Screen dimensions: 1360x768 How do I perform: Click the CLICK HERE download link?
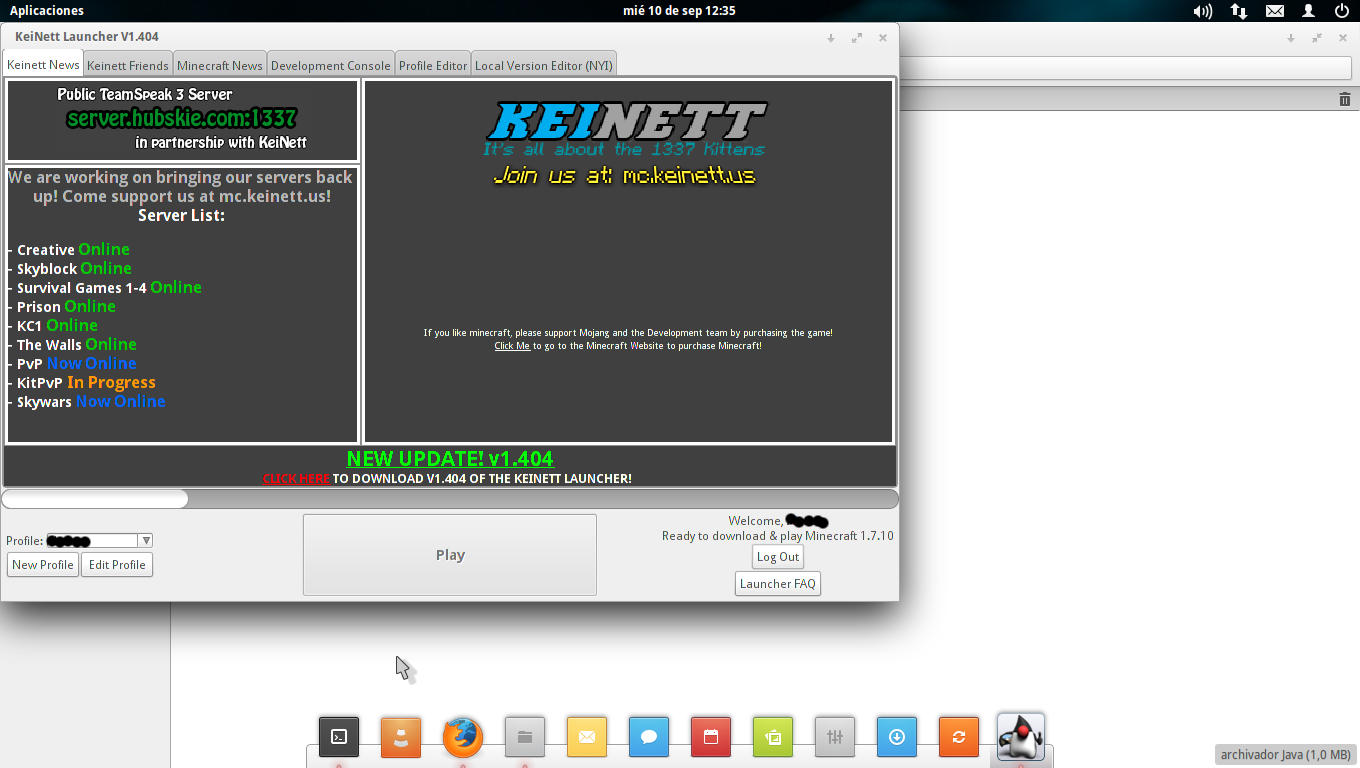point(296,479)
